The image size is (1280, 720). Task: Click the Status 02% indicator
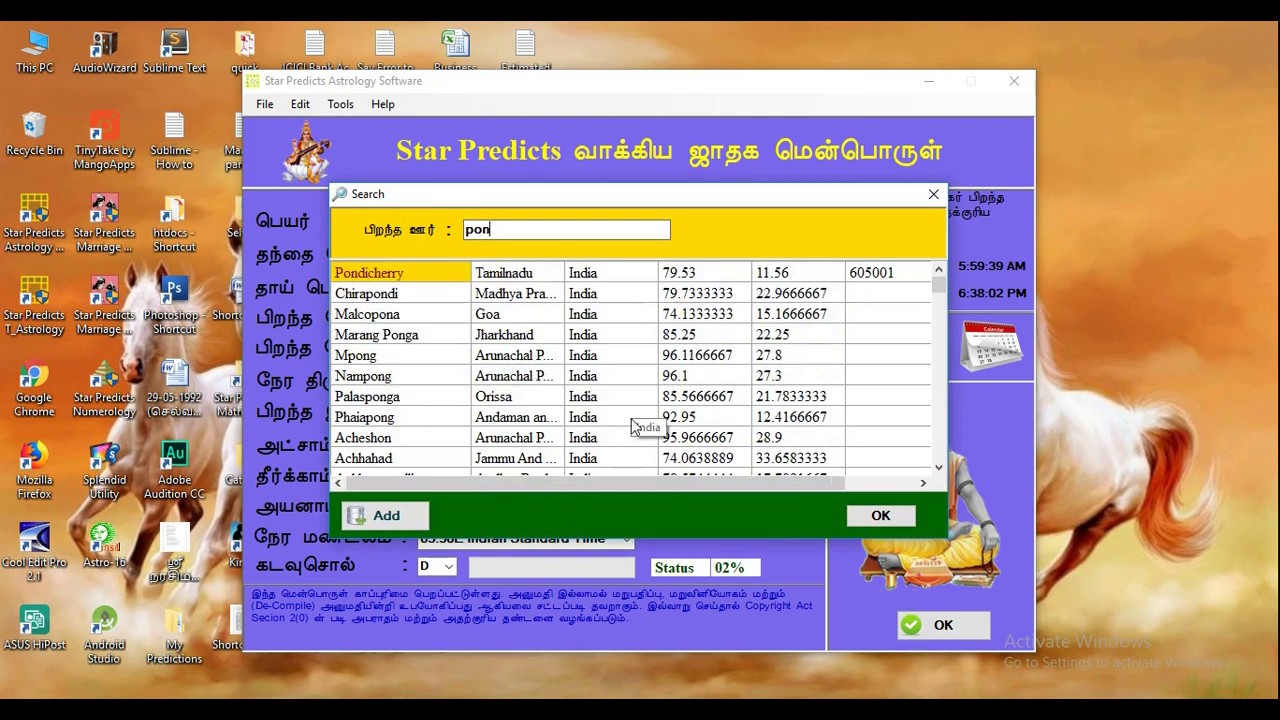click(705, 568)
